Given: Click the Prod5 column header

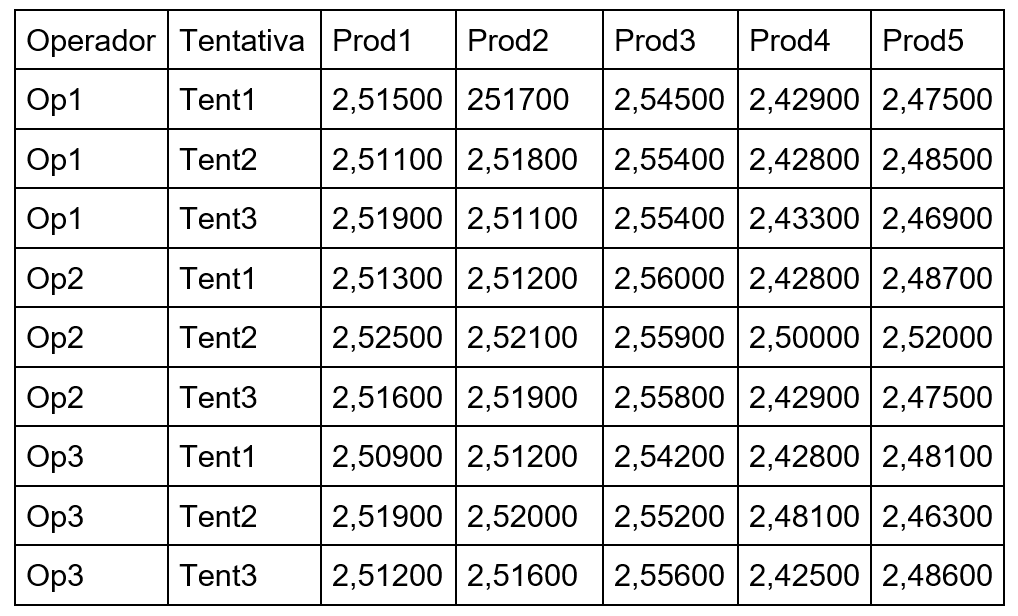Looking at the screenshot, I should (x=937, y=40).
